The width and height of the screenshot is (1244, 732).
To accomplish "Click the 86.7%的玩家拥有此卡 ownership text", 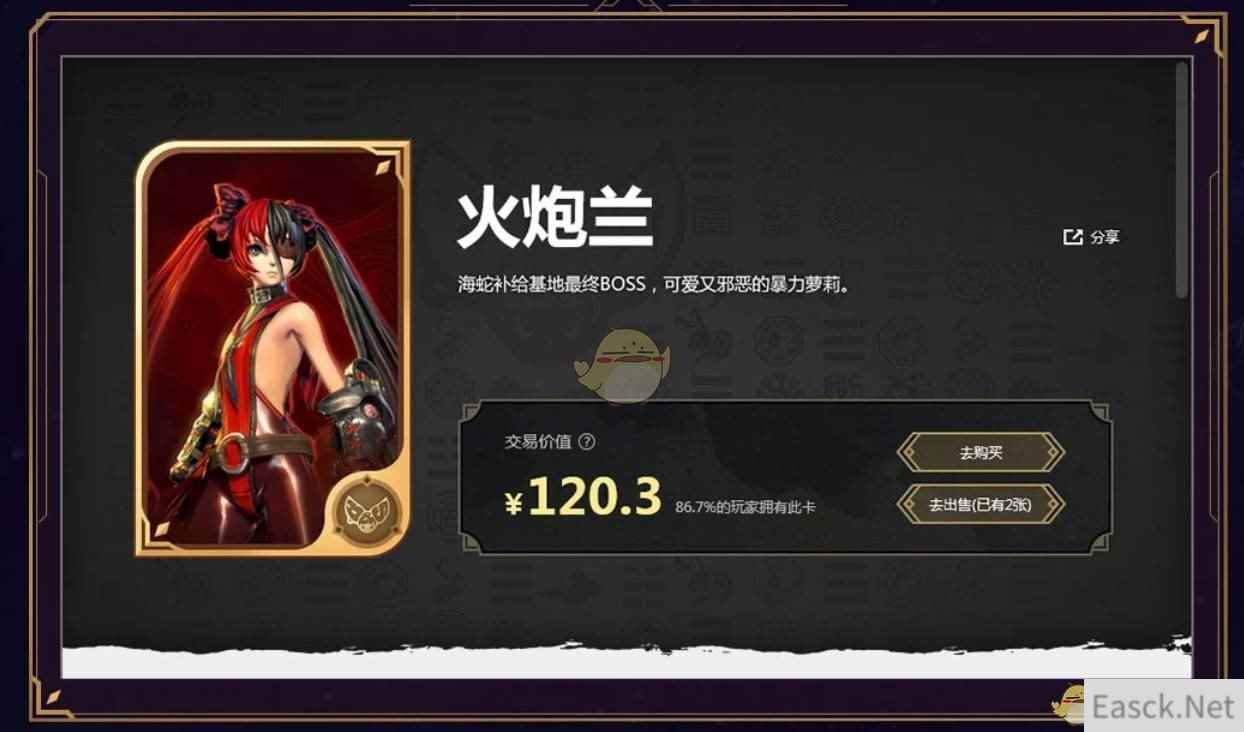I will click(x=745, y=507).
